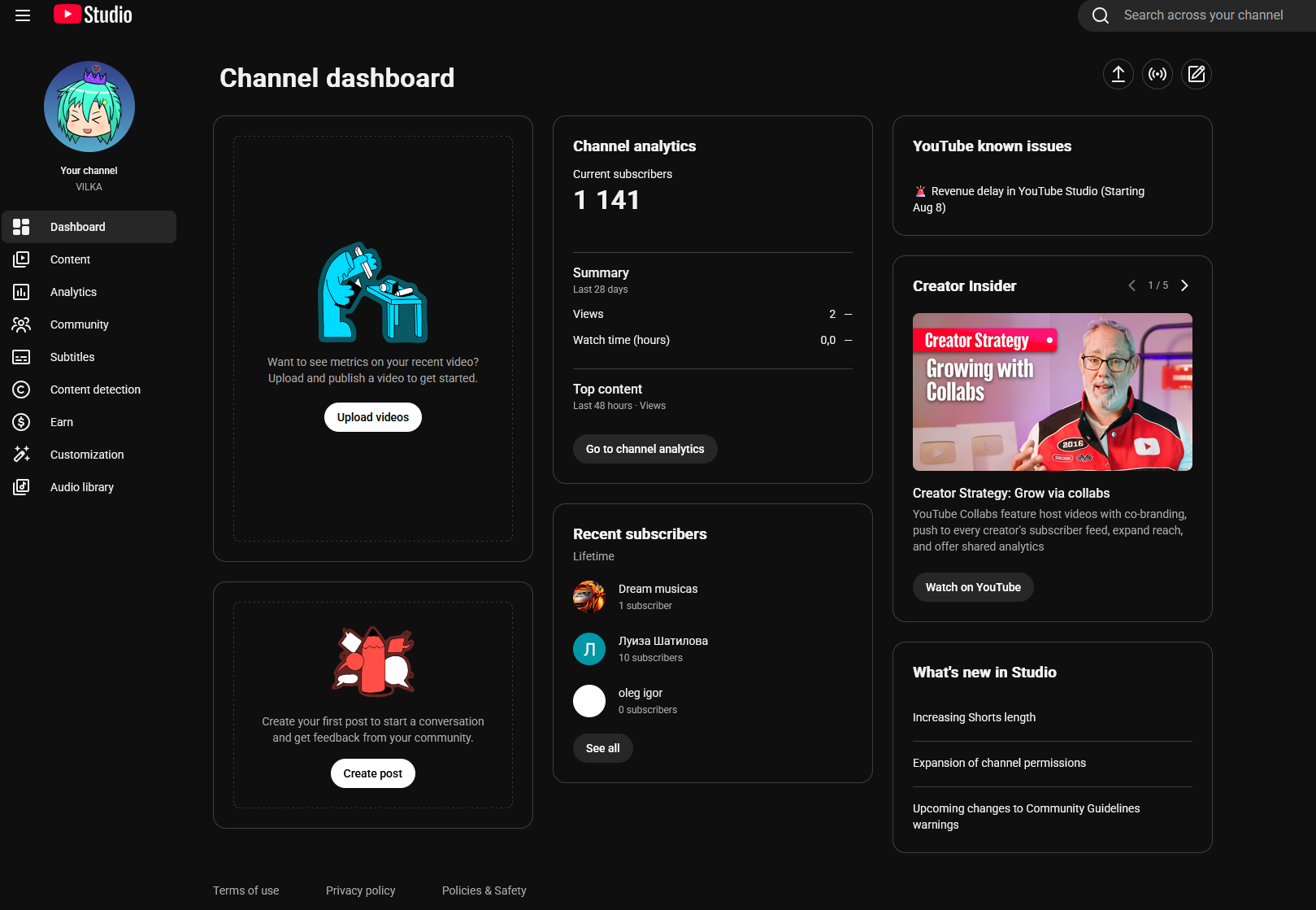Click the Create post button

373,773
